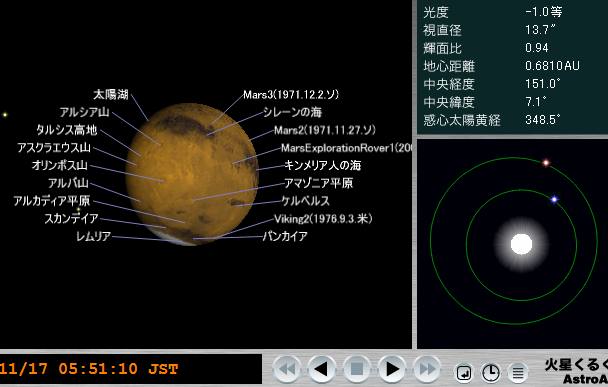This screenshot has height=387, width=608.
Task: Click the オリンポス山 label
Action: (60, 166)
